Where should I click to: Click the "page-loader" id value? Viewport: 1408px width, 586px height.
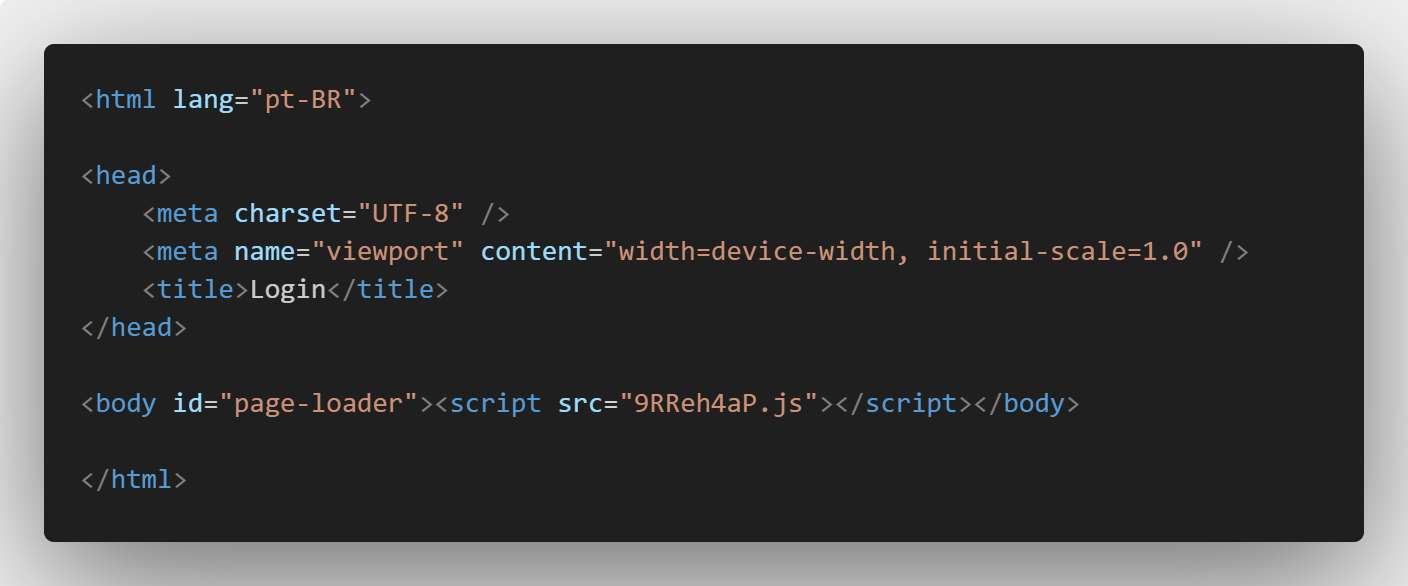319,404
